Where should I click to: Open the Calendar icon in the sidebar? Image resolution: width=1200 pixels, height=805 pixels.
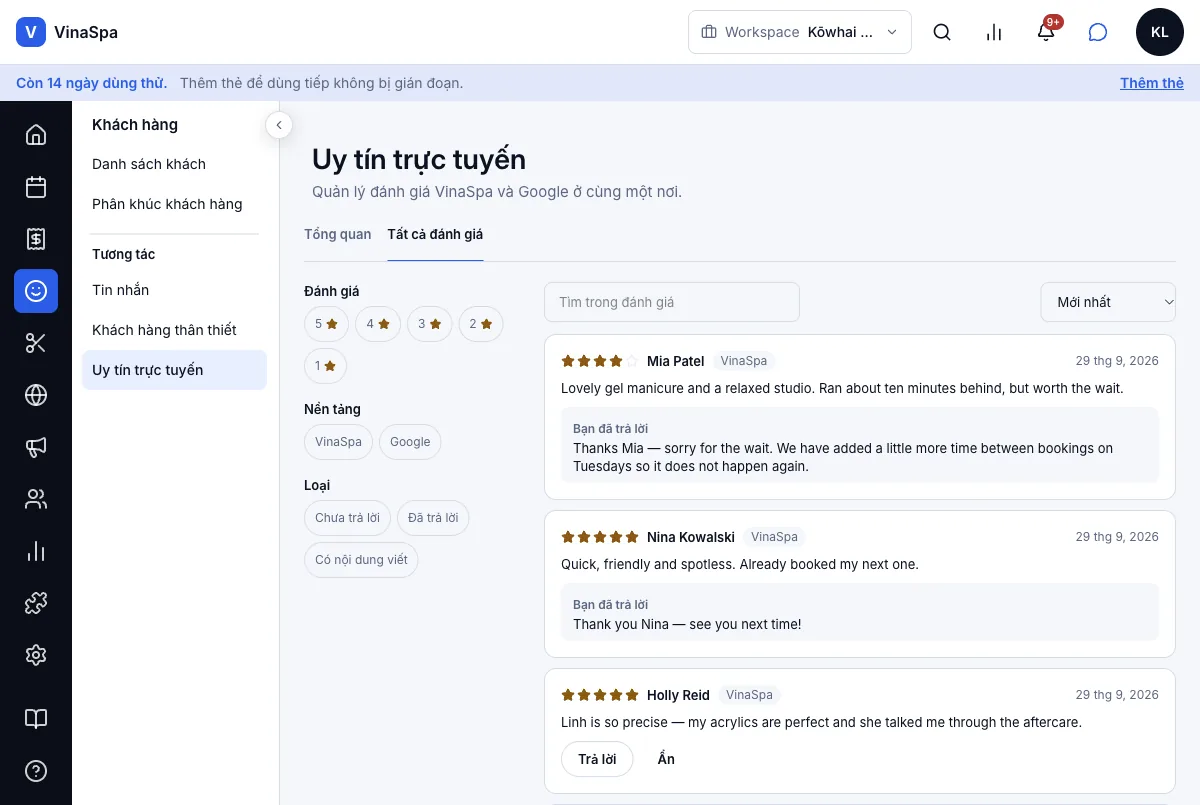36,186
